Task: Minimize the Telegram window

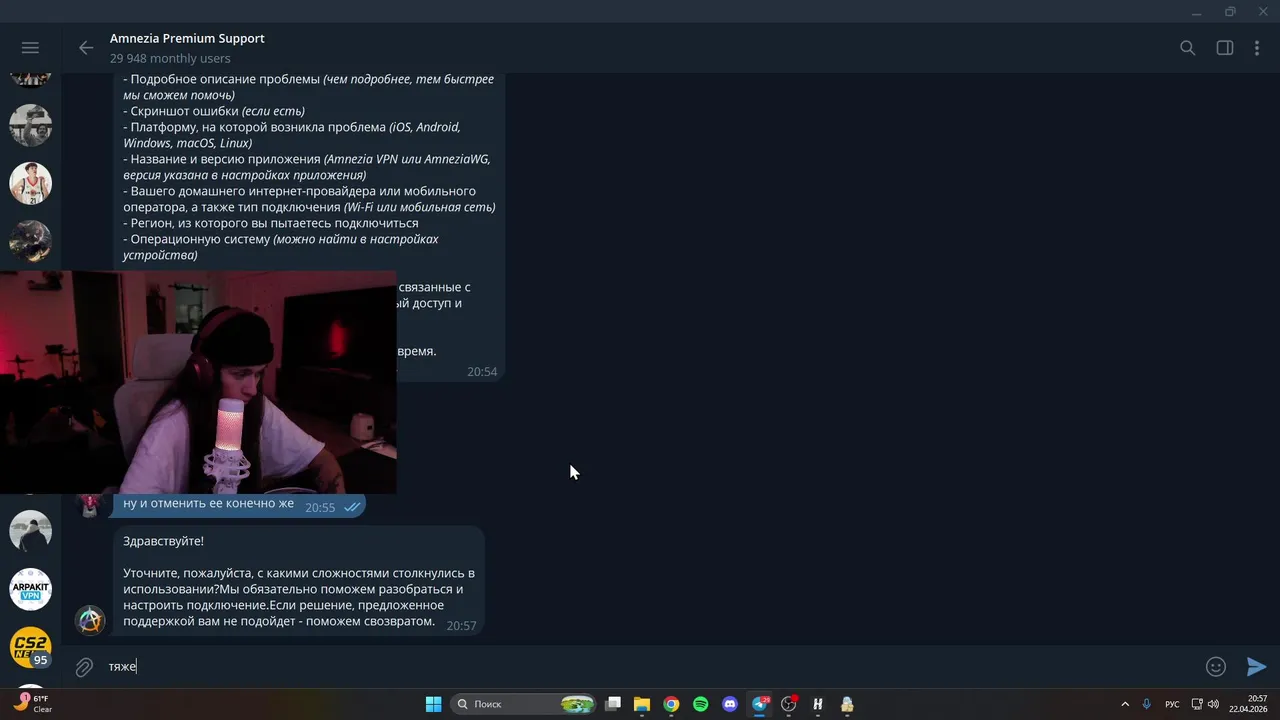Action: click(x=1196, y=12)
